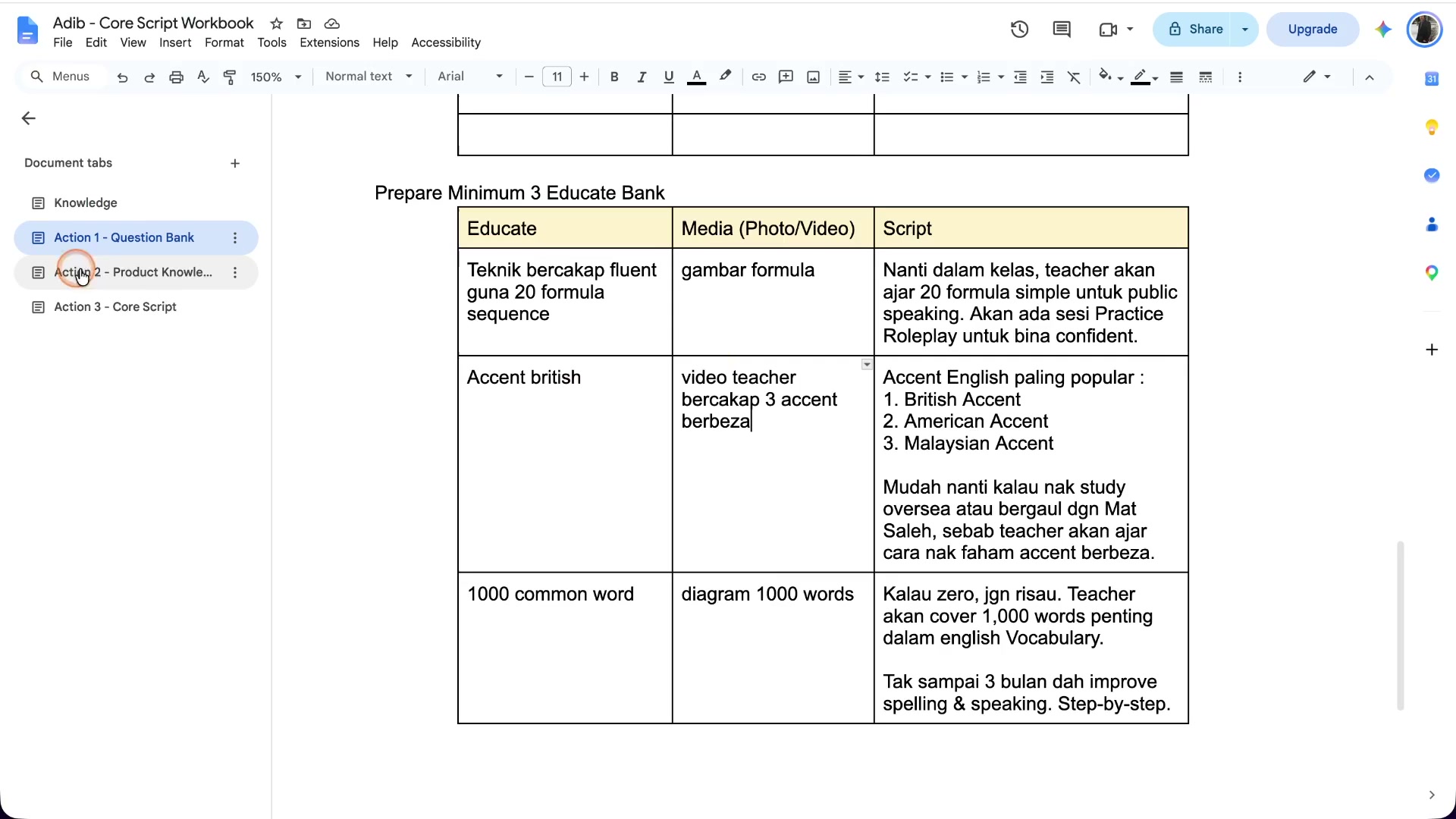Viewport: 1456px width, 819px height.
Task: Select the Paint format tool
Action: point(230,77)
